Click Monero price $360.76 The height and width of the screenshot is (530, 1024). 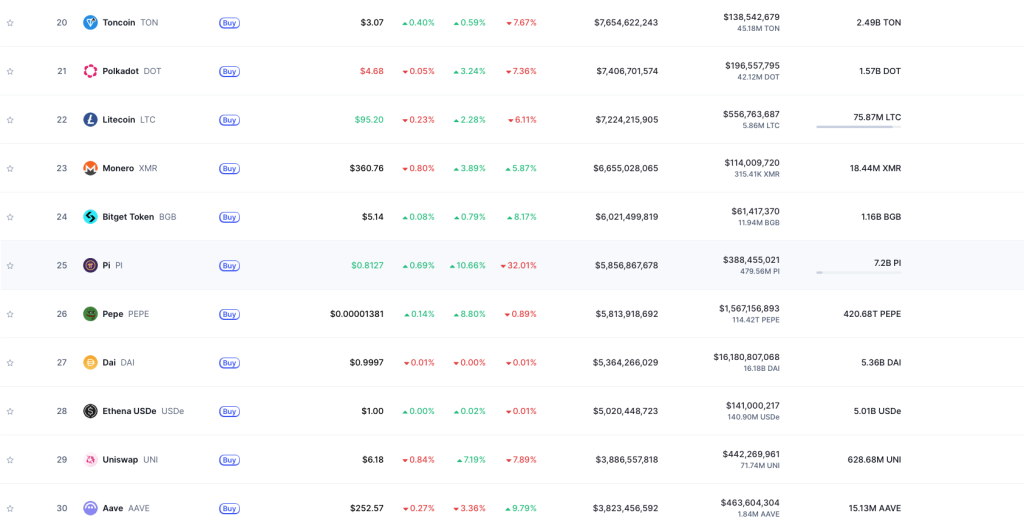pyautogui.click(x=366, y=168)
